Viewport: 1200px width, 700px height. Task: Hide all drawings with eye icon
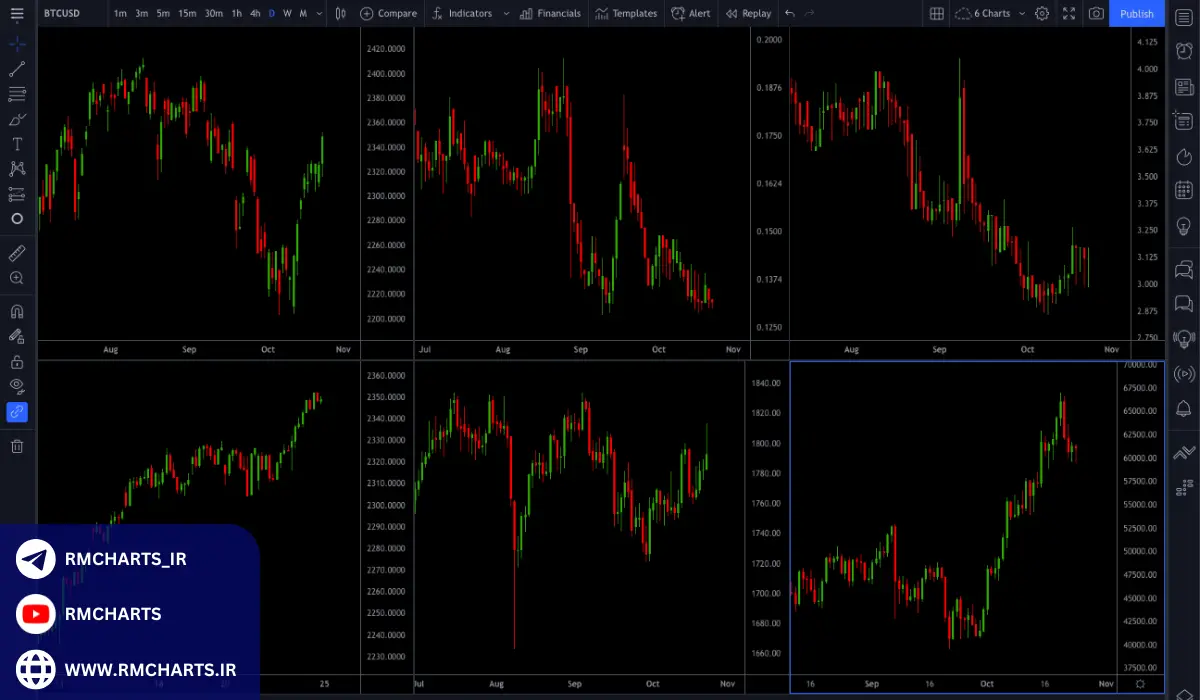[17, 386]
